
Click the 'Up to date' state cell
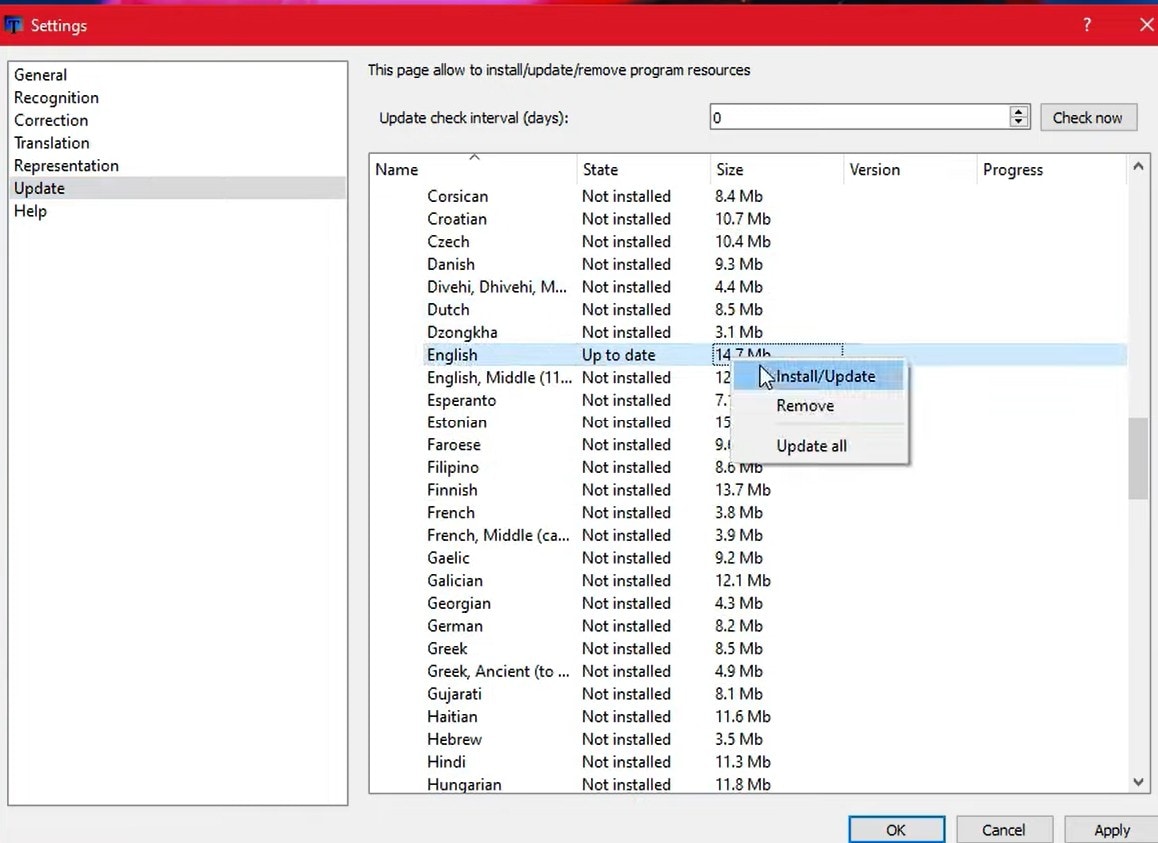(x=619, y=355)
